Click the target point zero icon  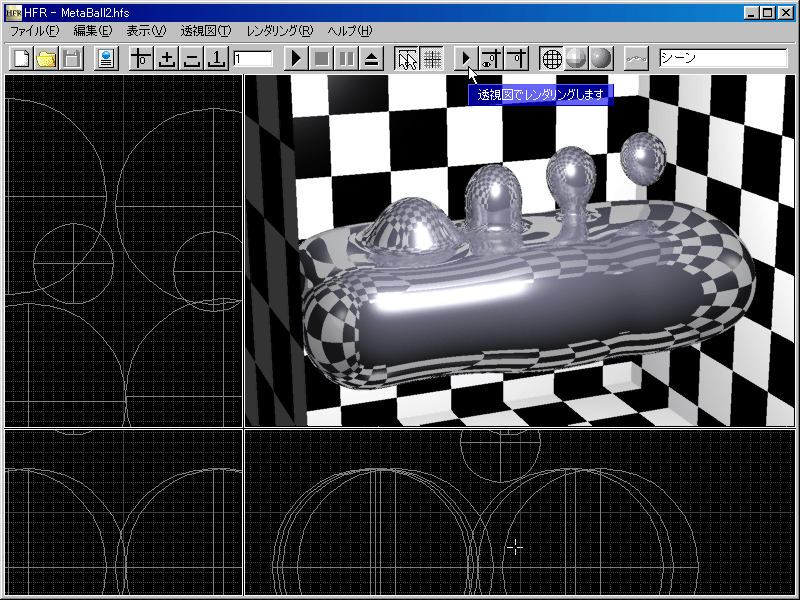516,58
